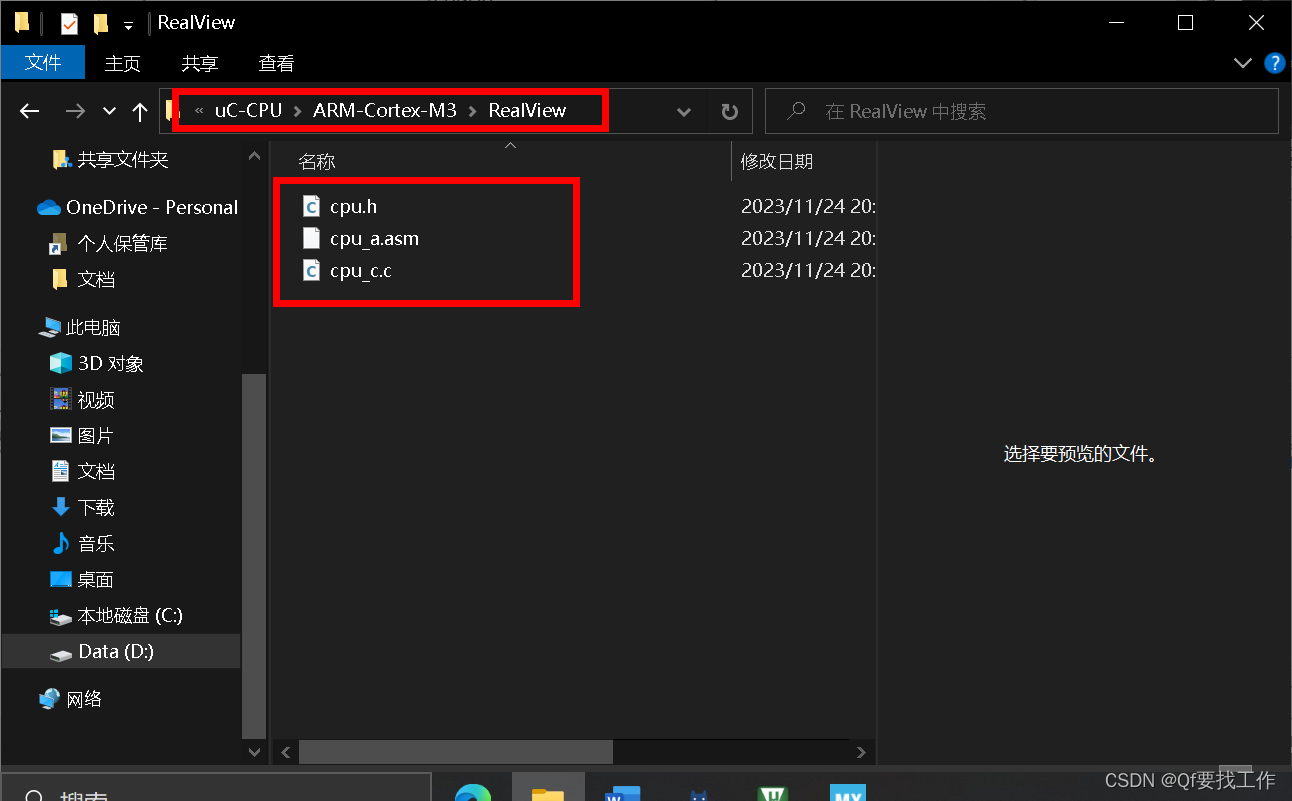Image resolution: width=1292 pixels, height=801 pixels.
Task: Open the 图片 folder
Action: (x=96, y=436)
